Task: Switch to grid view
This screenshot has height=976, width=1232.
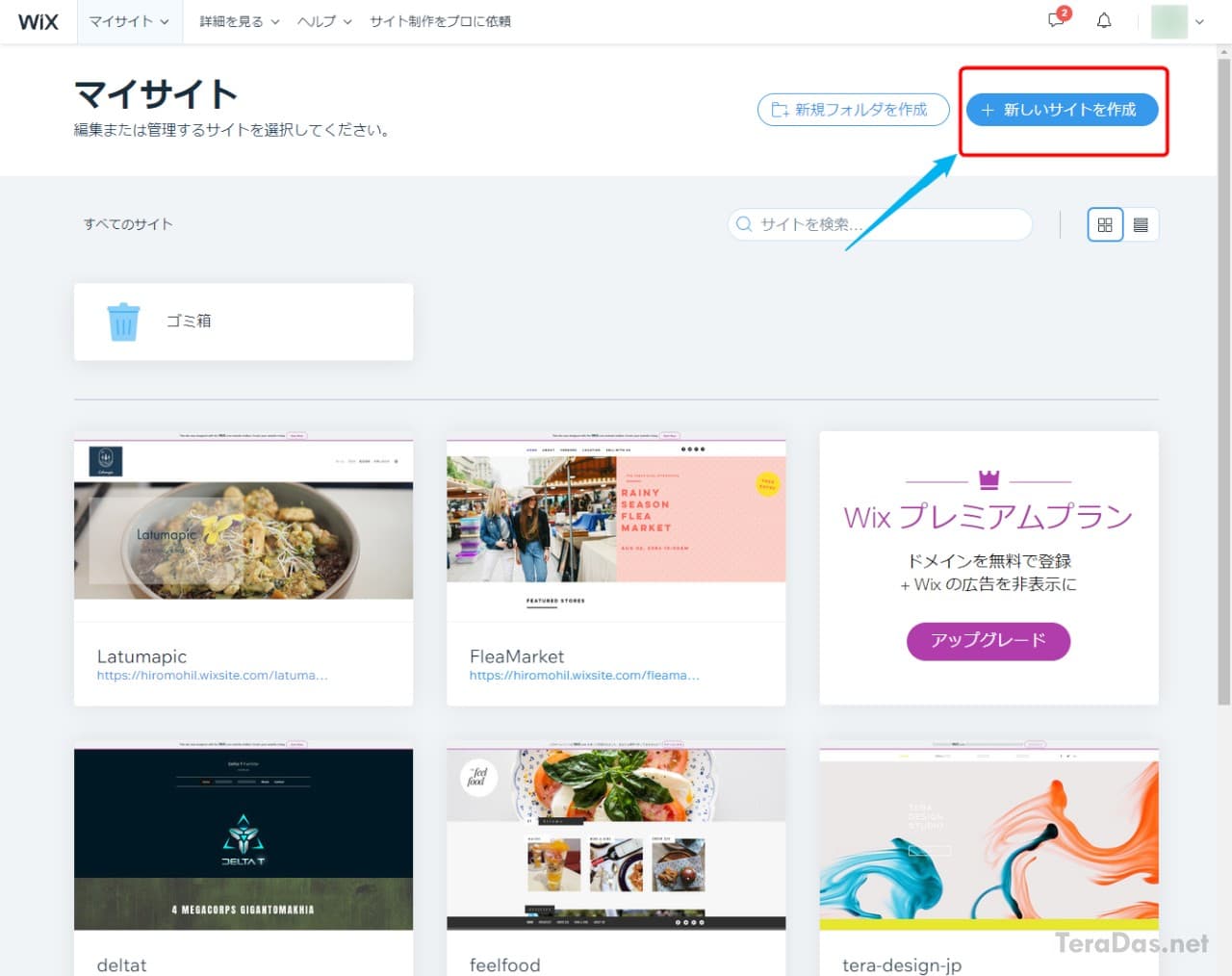Action: 1105,224
